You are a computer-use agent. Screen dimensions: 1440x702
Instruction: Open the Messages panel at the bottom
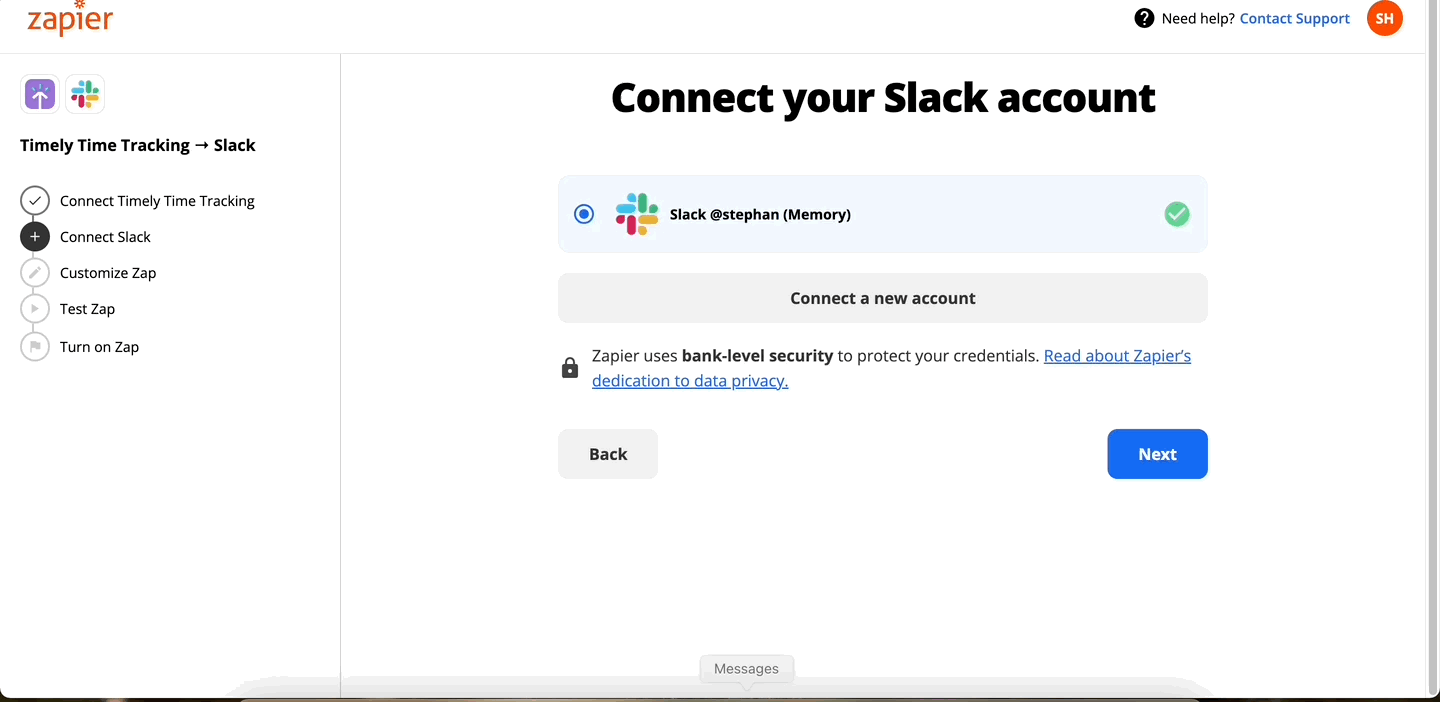746,668
